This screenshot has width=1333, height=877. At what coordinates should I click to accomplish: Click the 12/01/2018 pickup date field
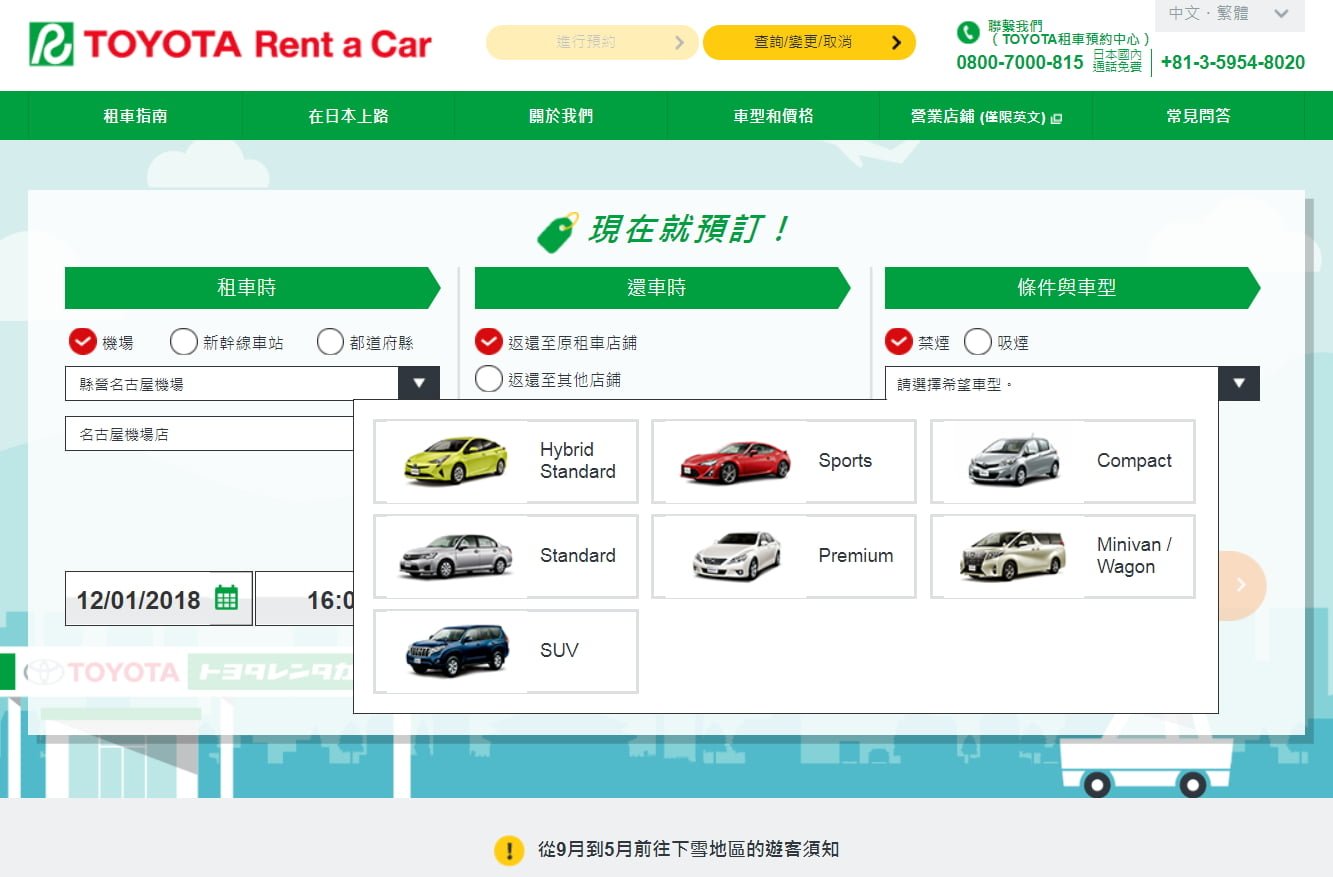coord(158,599)
